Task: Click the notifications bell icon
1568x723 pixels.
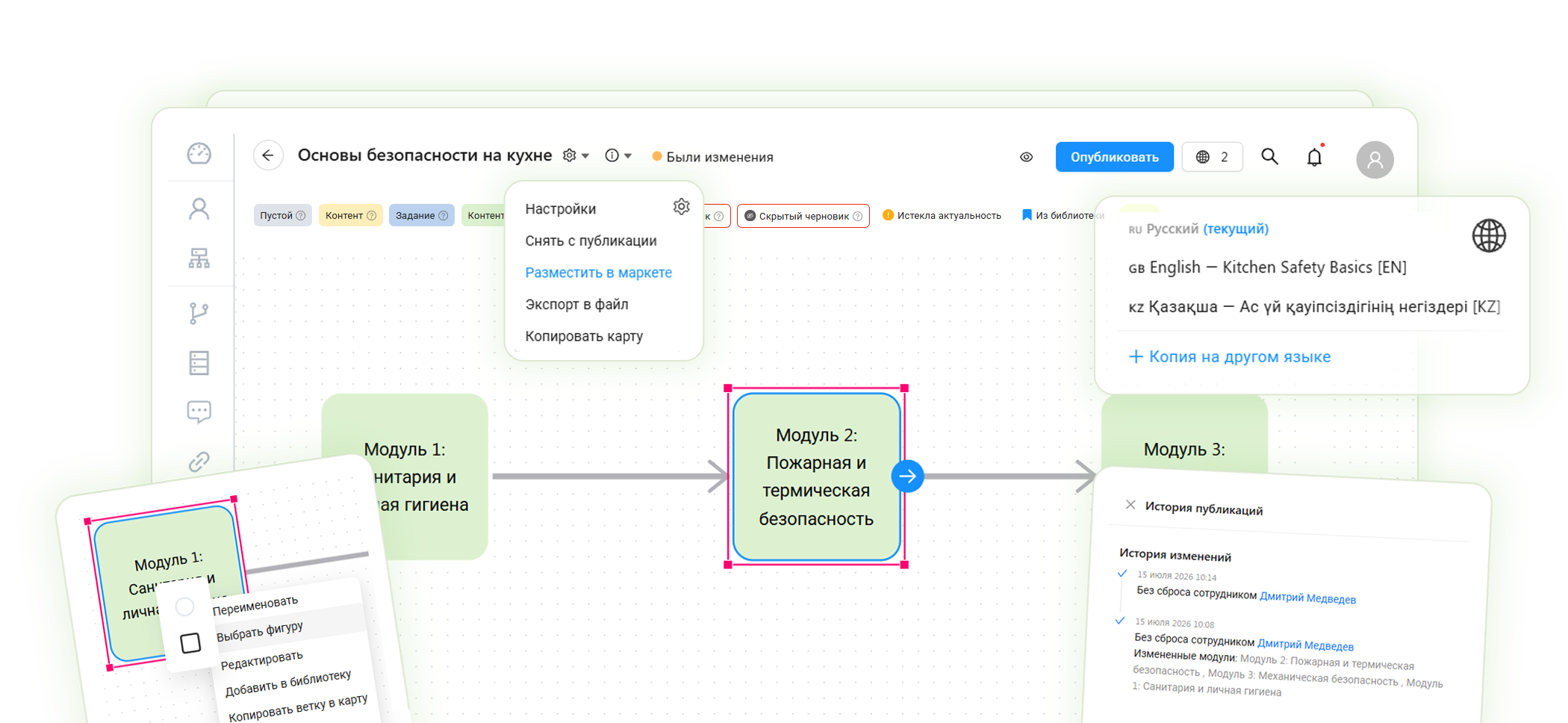Action: tap(1314, 157)
